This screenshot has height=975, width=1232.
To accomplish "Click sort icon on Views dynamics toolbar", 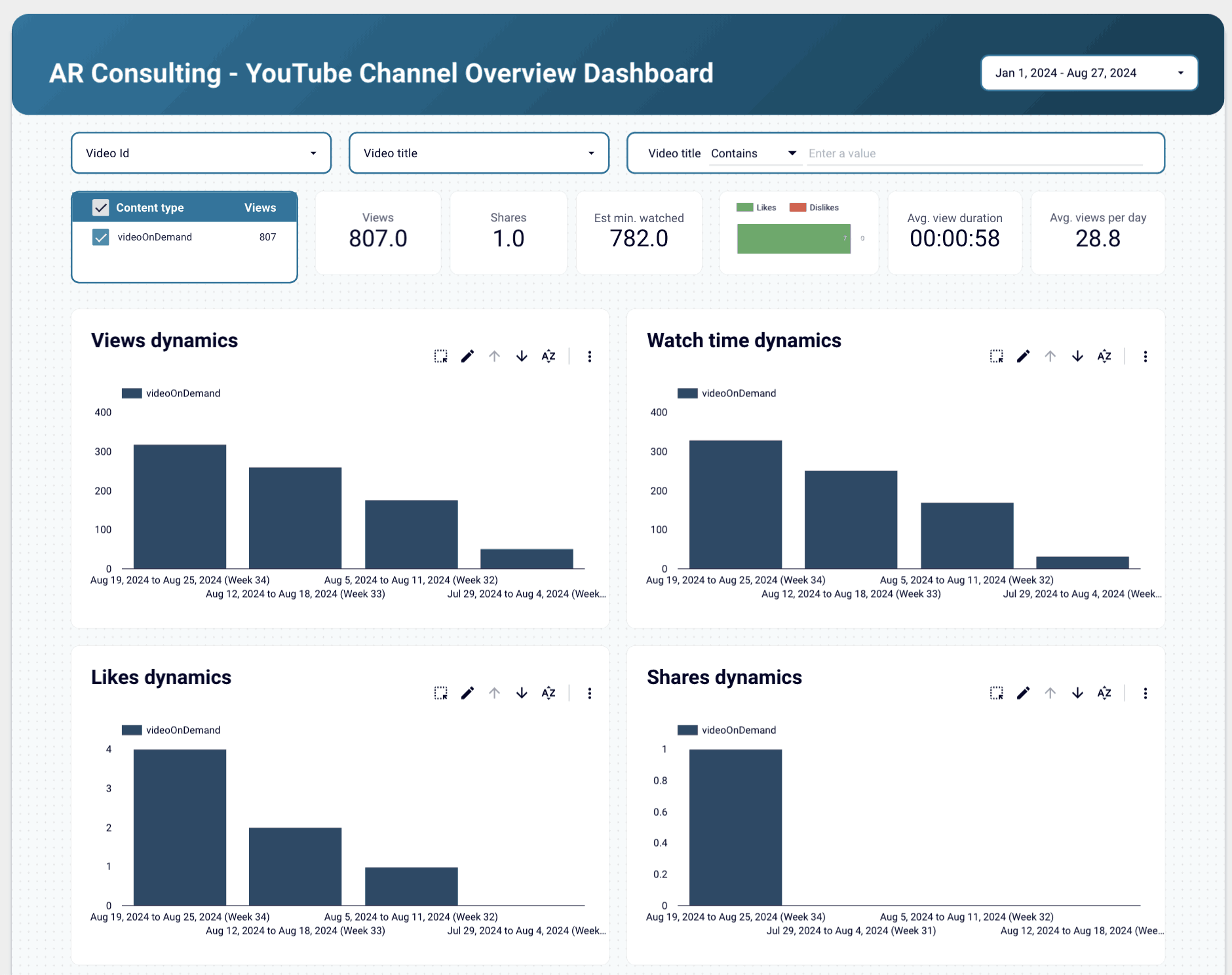I will tap(548, 356).
